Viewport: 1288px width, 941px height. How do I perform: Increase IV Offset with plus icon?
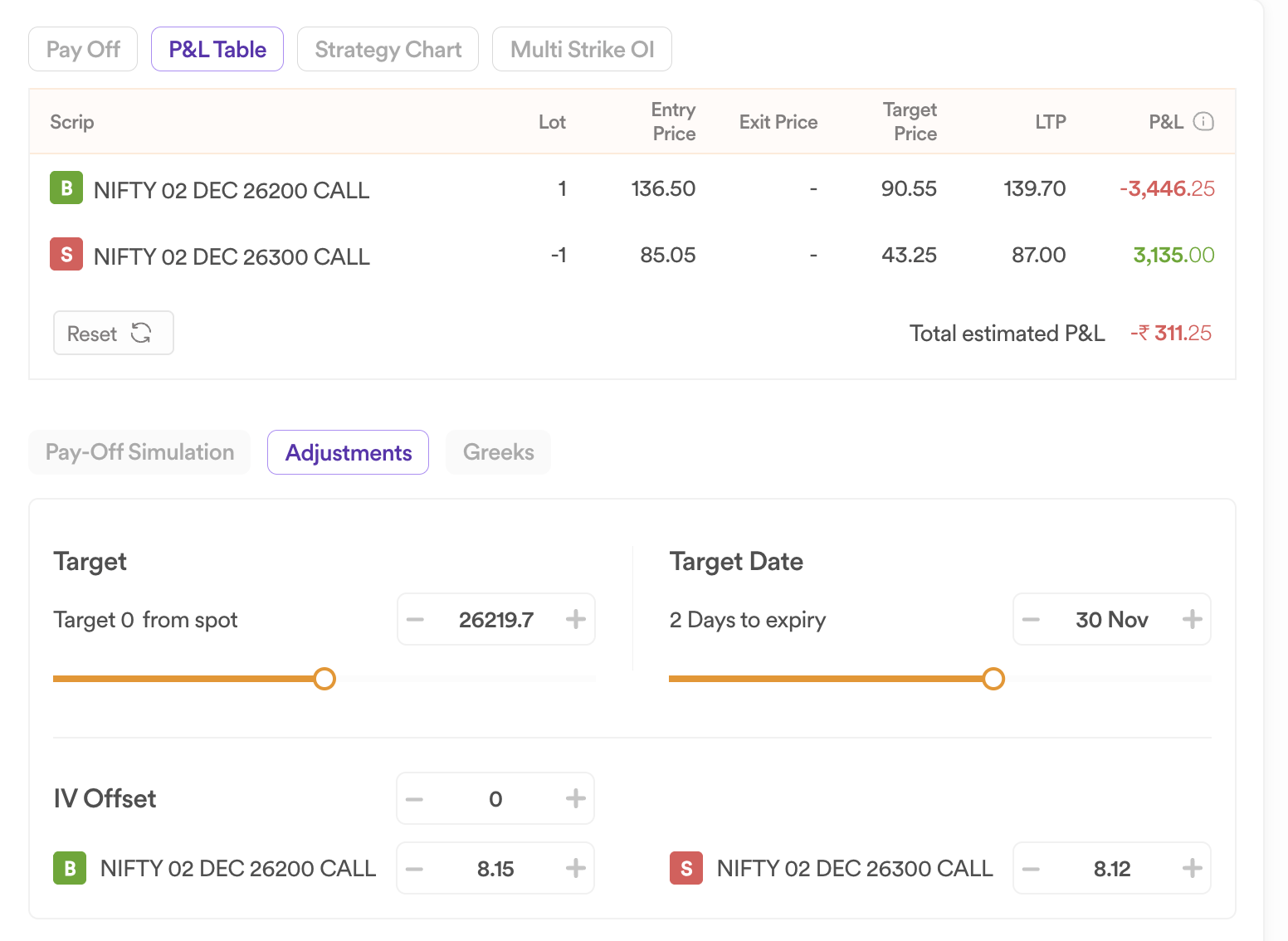click(575, 798)
